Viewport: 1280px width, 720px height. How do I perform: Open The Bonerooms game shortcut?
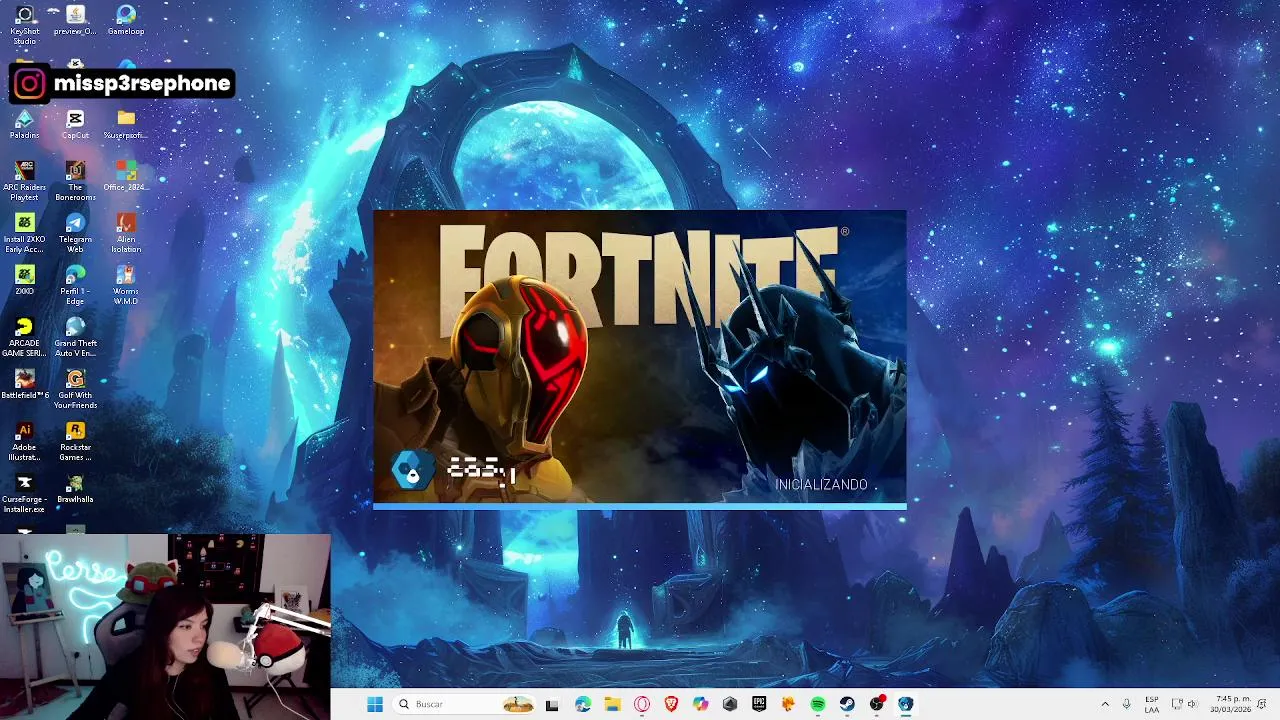point(75,182)
